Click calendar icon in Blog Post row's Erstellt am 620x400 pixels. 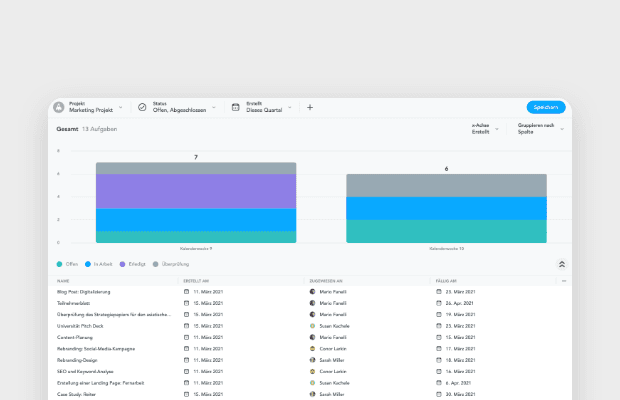click(x=186, y=291)
